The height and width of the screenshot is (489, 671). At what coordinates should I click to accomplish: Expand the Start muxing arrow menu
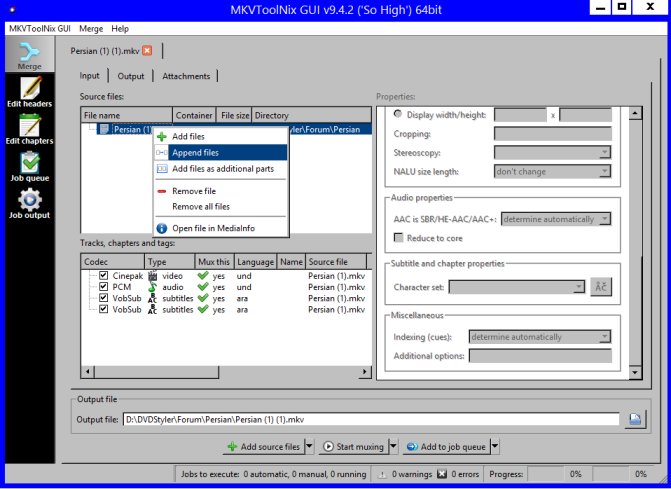[x=393, y=446]
